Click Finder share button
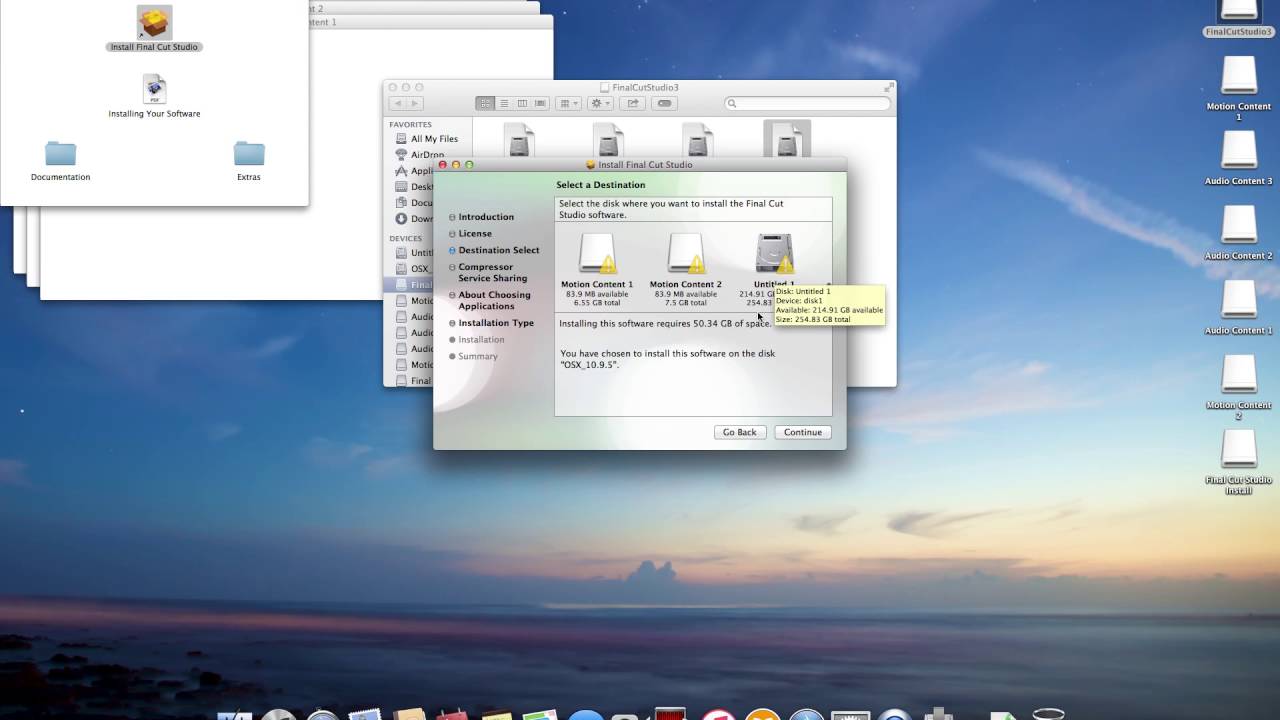 pyautogui.click(x=632, y=103)
